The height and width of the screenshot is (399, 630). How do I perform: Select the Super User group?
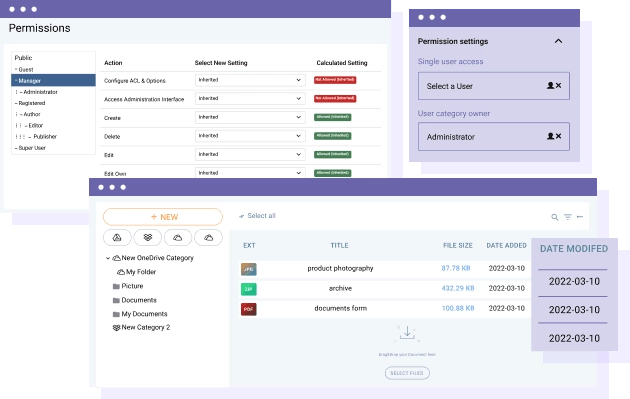point(31,148)
